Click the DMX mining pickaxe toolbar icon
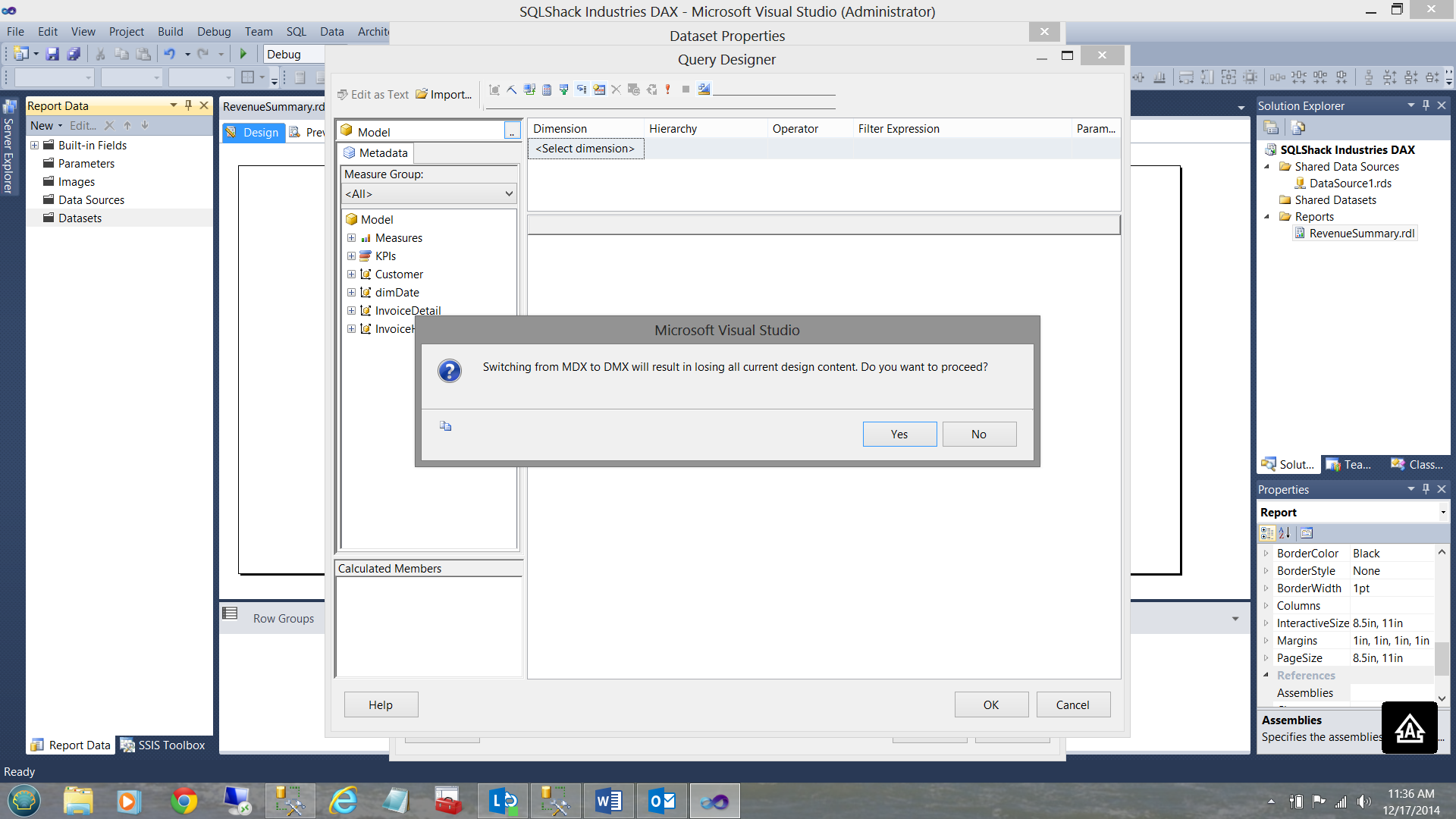The image size is (1456, 819). [x=512, y=89]
